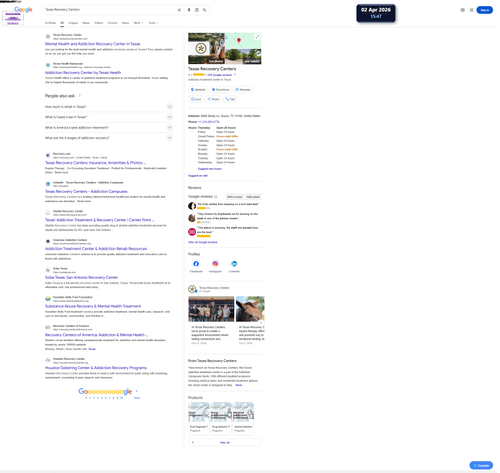The width and height of the screenshot is (500, 473).
Task: Start voice search with the microphone icon
Action: [189, 10]
